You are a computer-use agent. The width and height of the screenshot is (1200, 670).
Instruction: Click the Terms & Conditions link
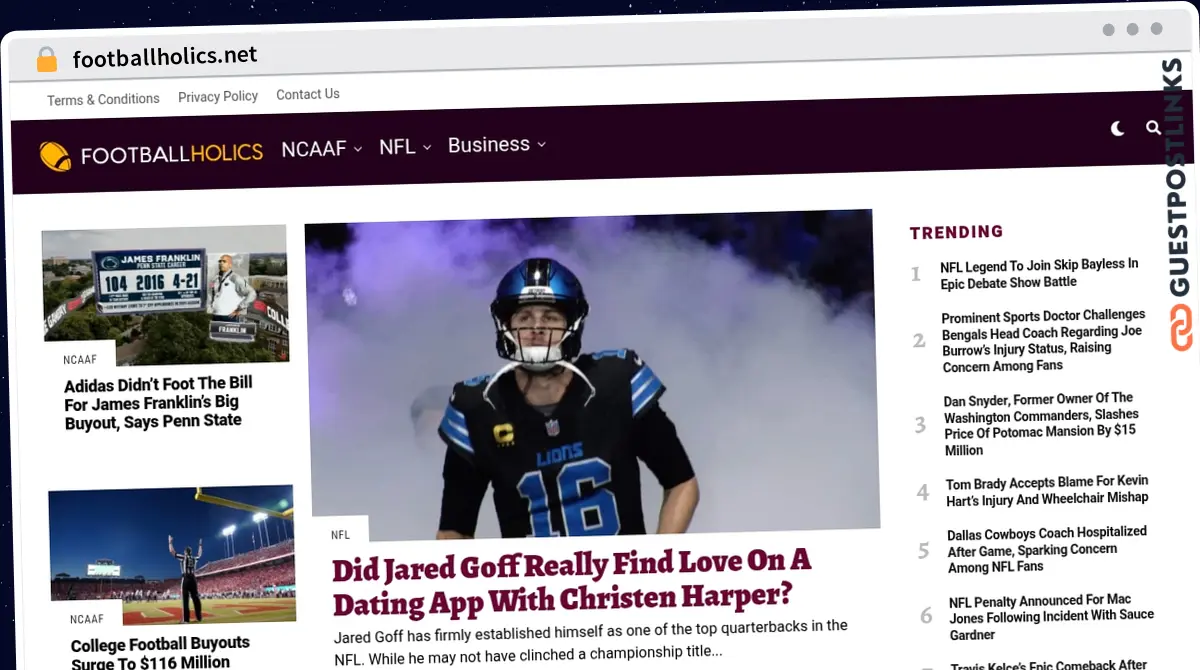coord(103,99)
